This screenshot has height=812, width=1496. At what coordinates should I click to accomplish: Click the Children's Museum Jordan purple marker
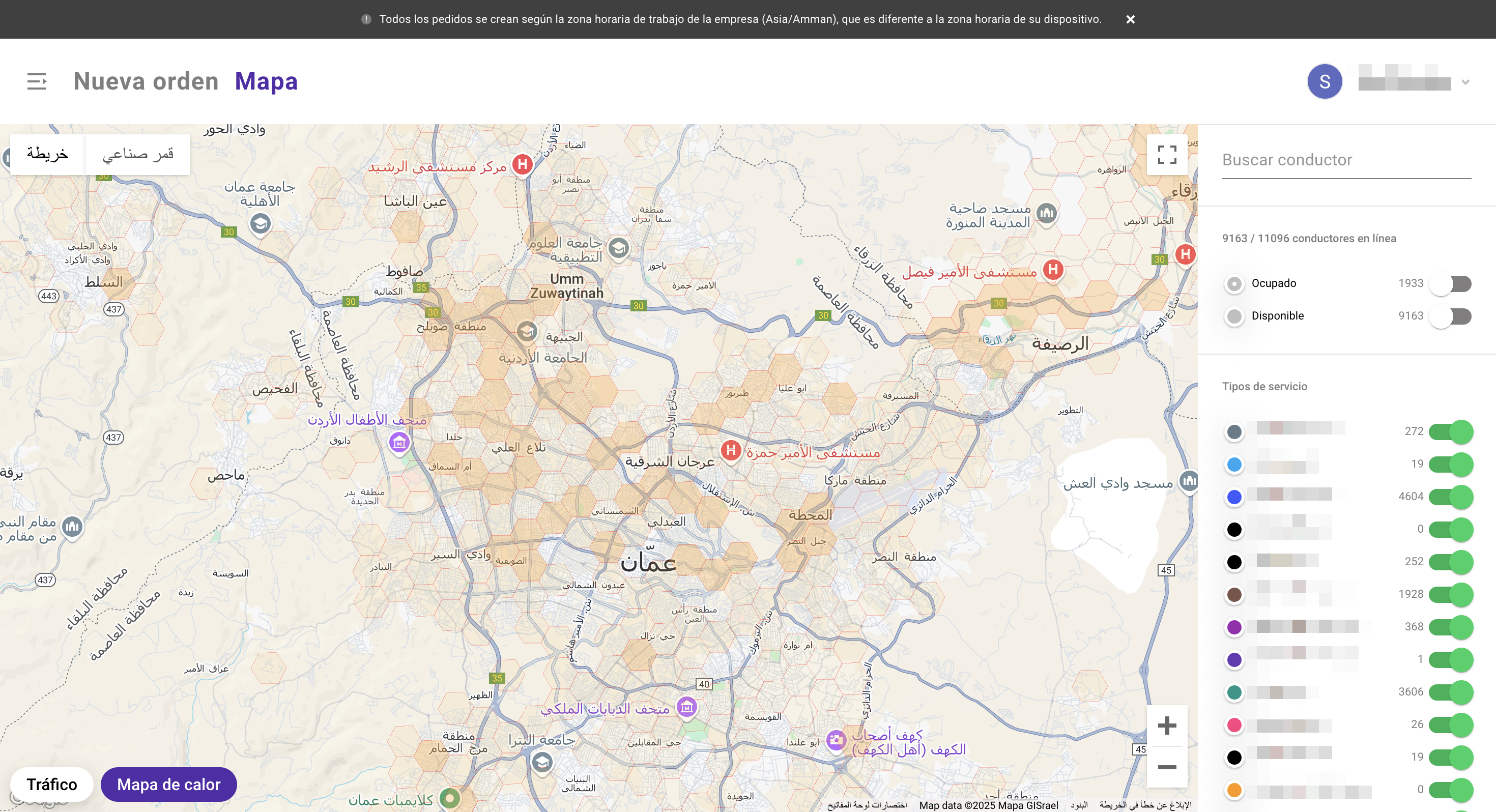point(399,443)
